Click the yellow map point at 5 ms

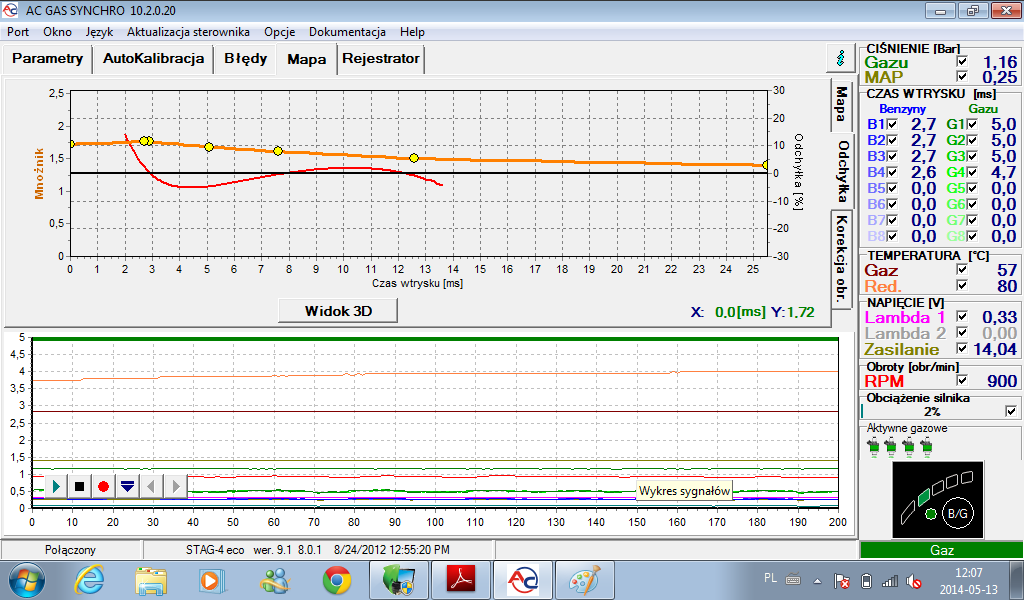[209, 147]
